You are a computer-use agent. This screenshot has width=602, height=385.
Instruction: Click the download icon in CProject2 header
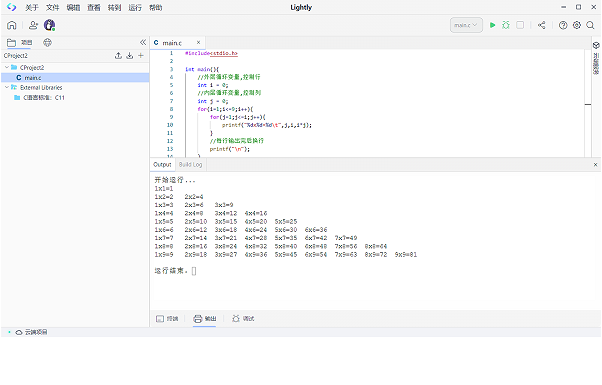pyautogui.click(x=130, y=56)
